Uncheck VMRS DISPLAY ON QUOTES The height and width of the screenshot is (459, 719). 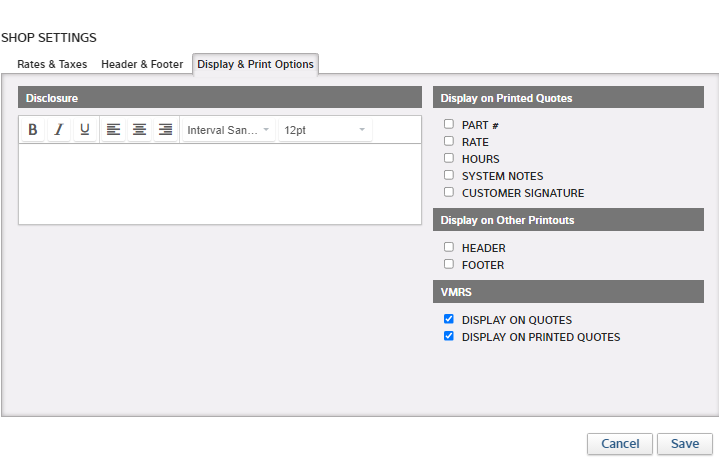(449, 320)
